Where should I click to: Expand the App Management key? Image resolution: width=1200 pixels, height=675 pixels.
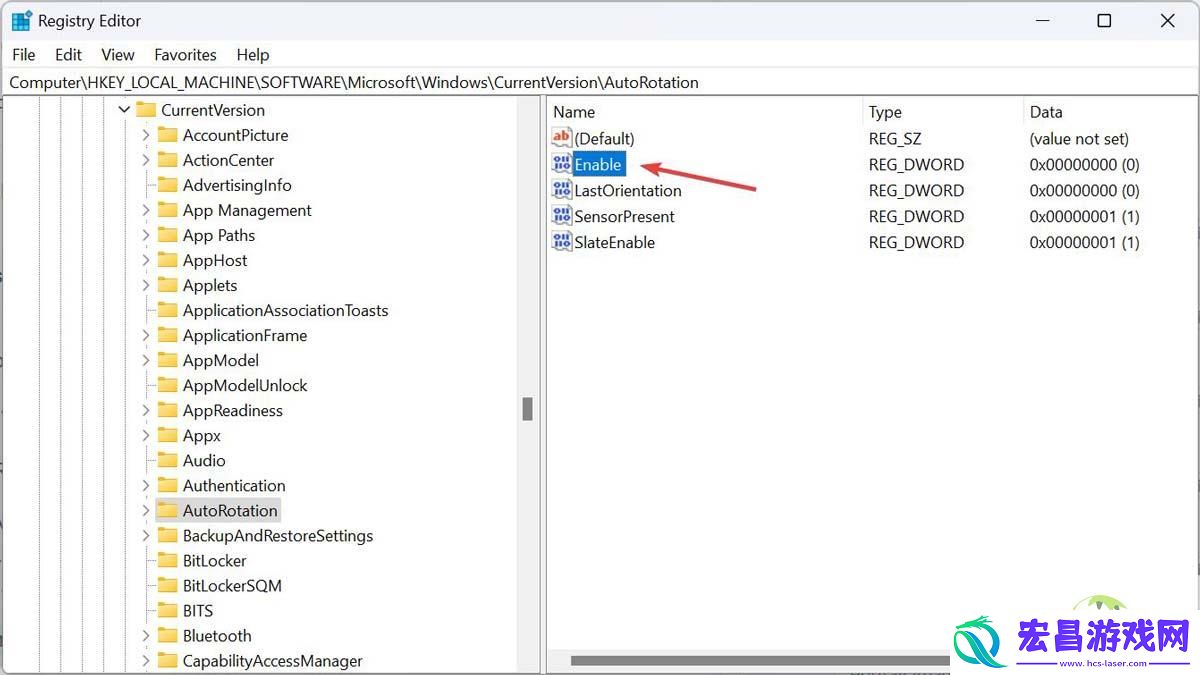[x=146, y=210]
